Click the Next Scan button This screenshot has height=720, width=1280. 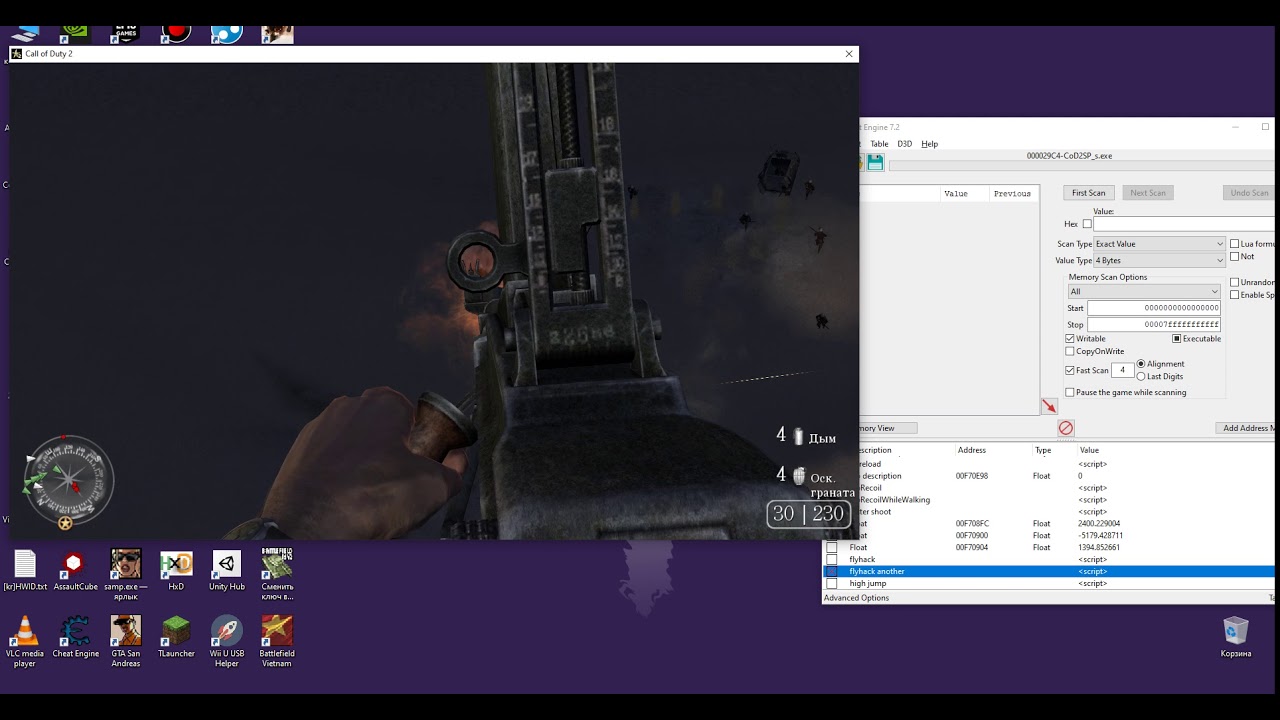pyautogui.click(x=1148, y=193)
